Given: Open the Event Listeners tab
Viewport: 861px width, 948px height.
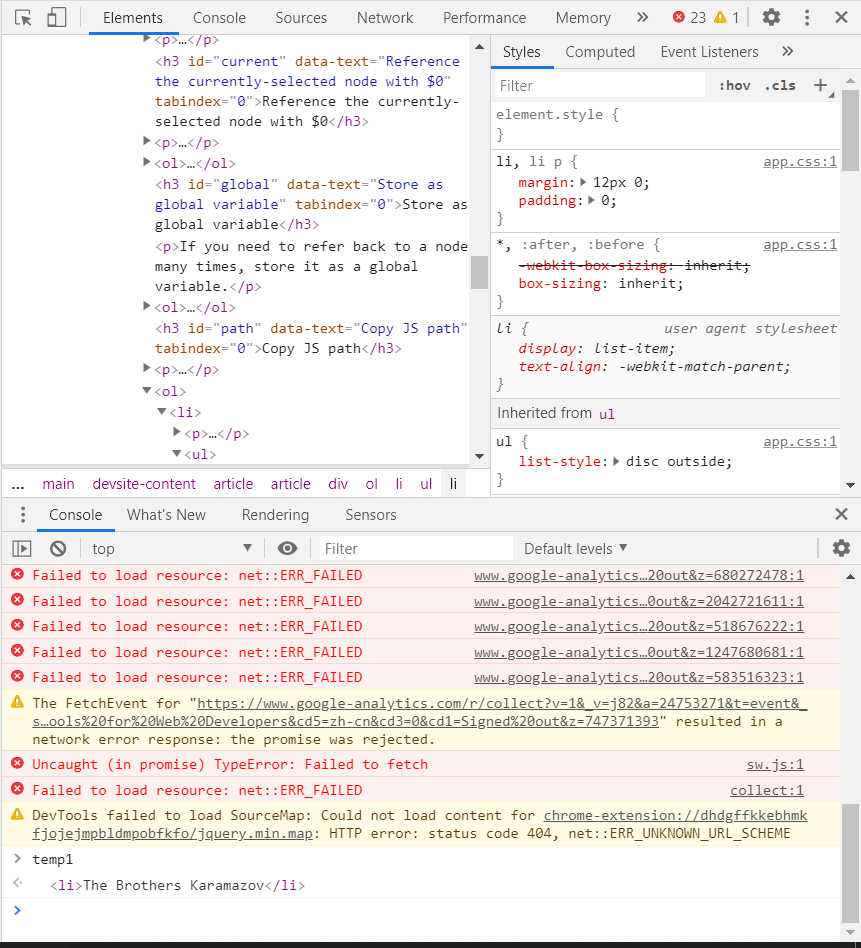Looking at the screenshot, I should (709, 52).
